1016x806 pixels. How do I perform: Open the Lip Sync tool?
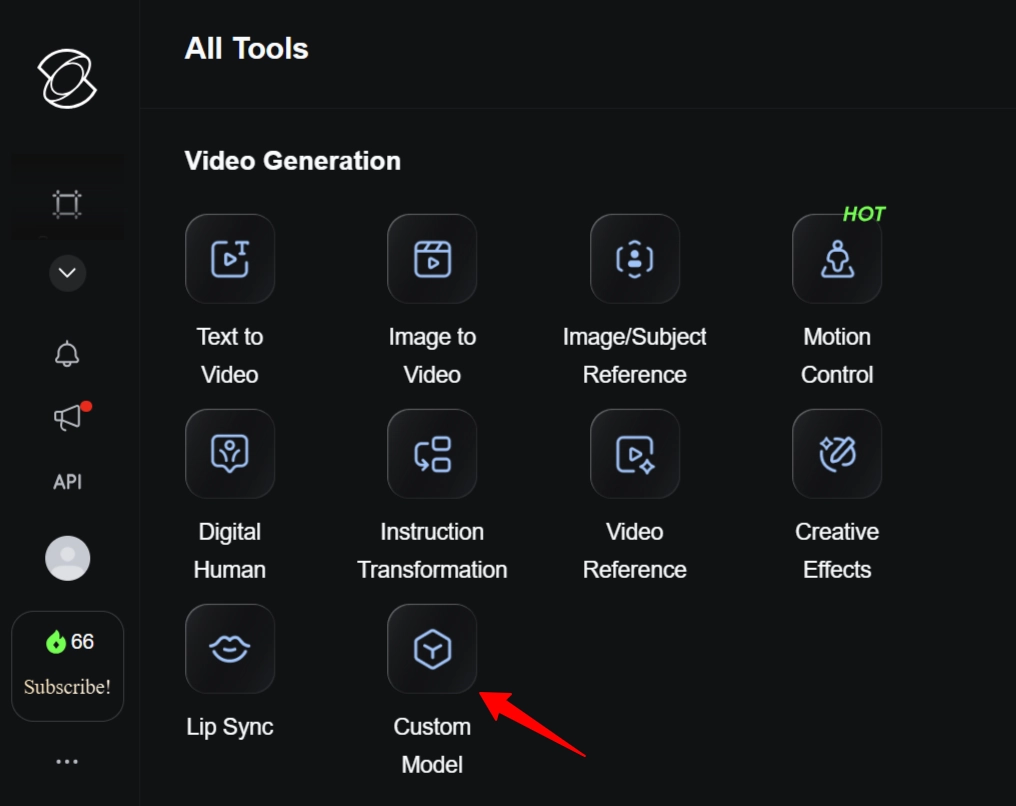[x=230, y=649]
